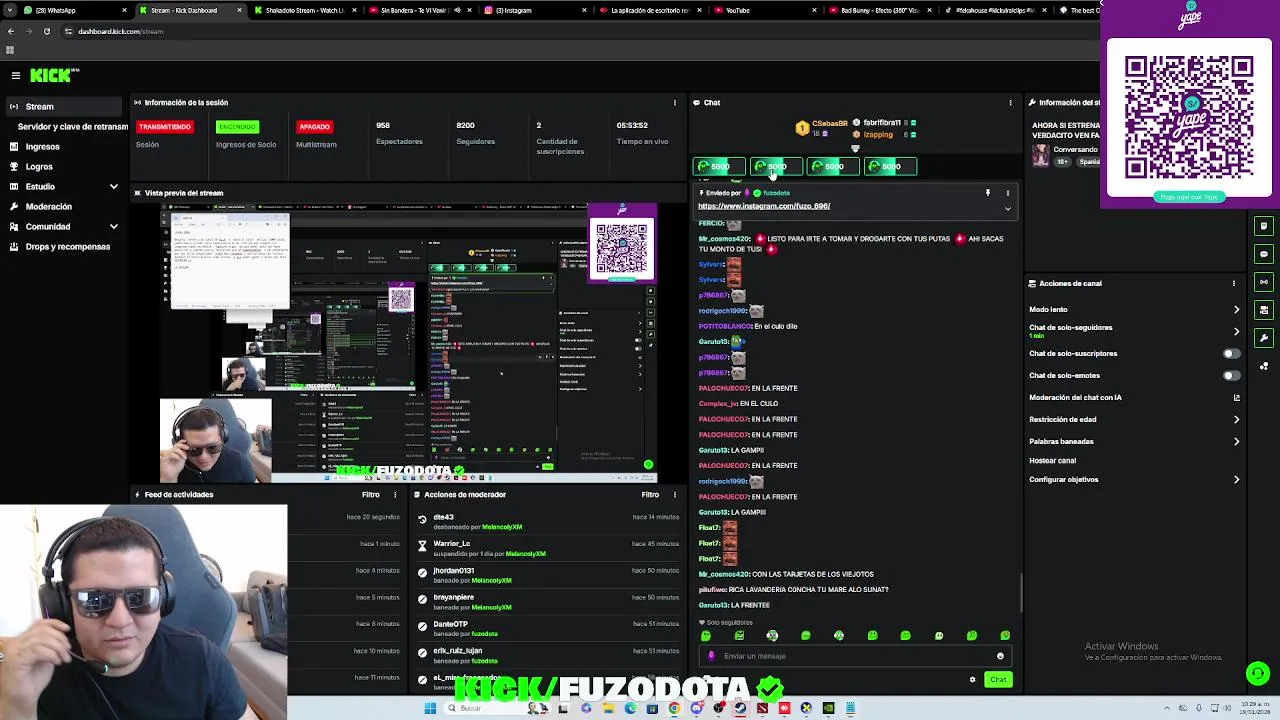Open the instagram.com/fuzo_696 link

pos(764,206)
